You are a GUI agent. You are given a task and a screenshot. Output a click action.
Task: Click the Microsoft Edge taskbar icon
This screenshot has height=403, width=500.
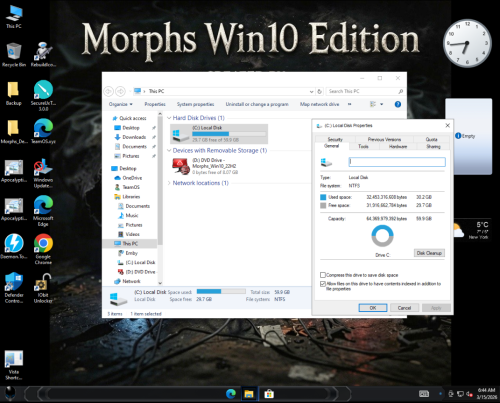click(x=231, y=394)
